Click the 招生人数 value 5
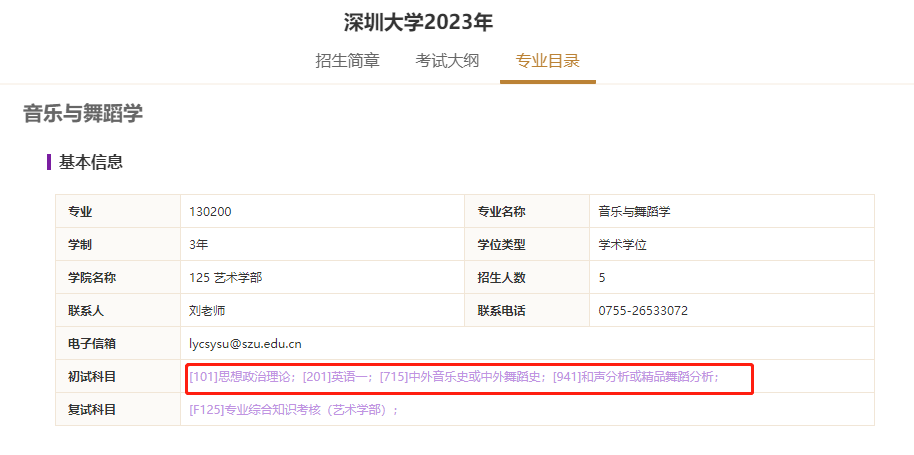 pyautogui.click(x=602, y=278)
